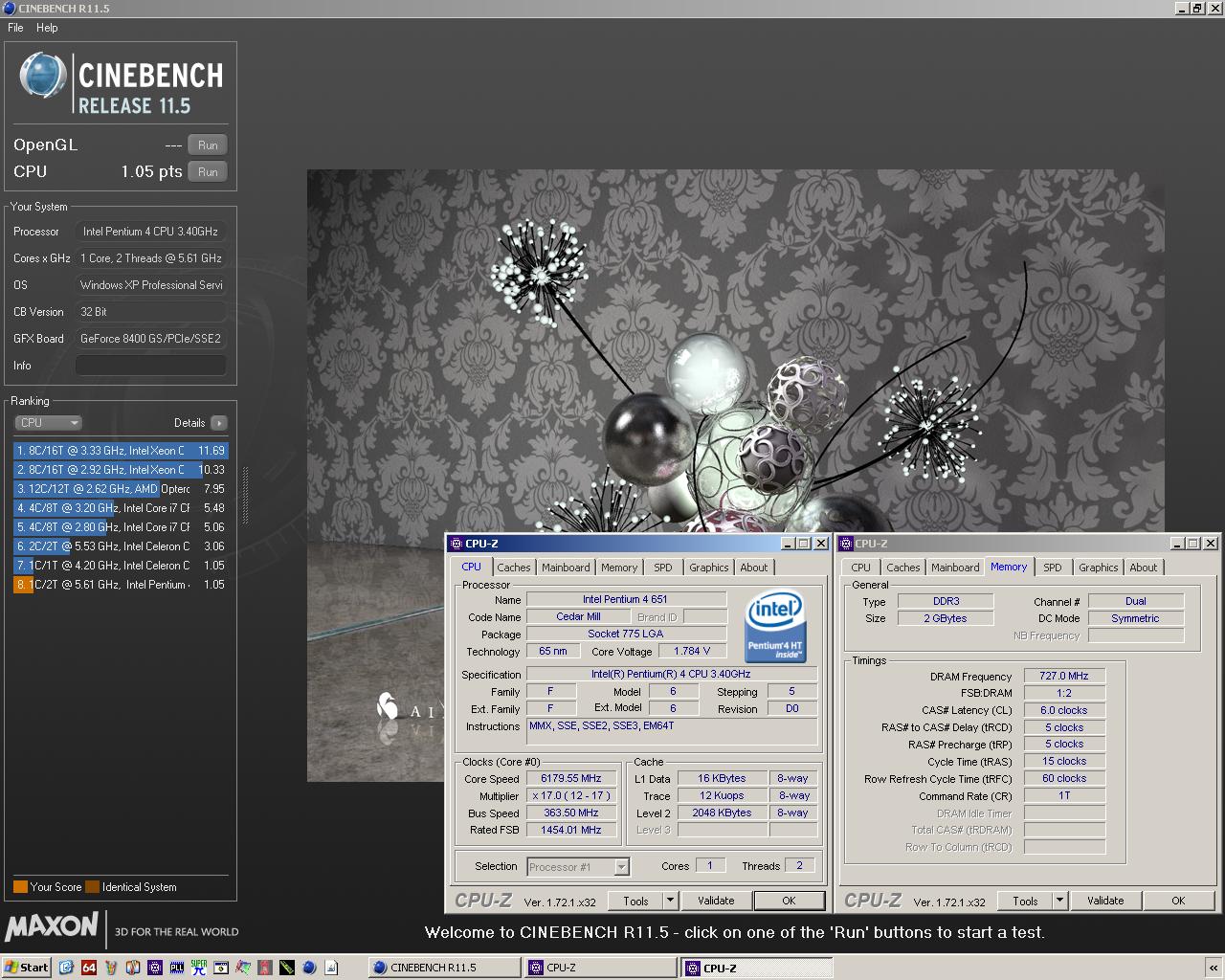Viewport: 1225px width, 980px height.
Task: Switch to the active second CPU-Z taskbar button
Action: [757, 968]
